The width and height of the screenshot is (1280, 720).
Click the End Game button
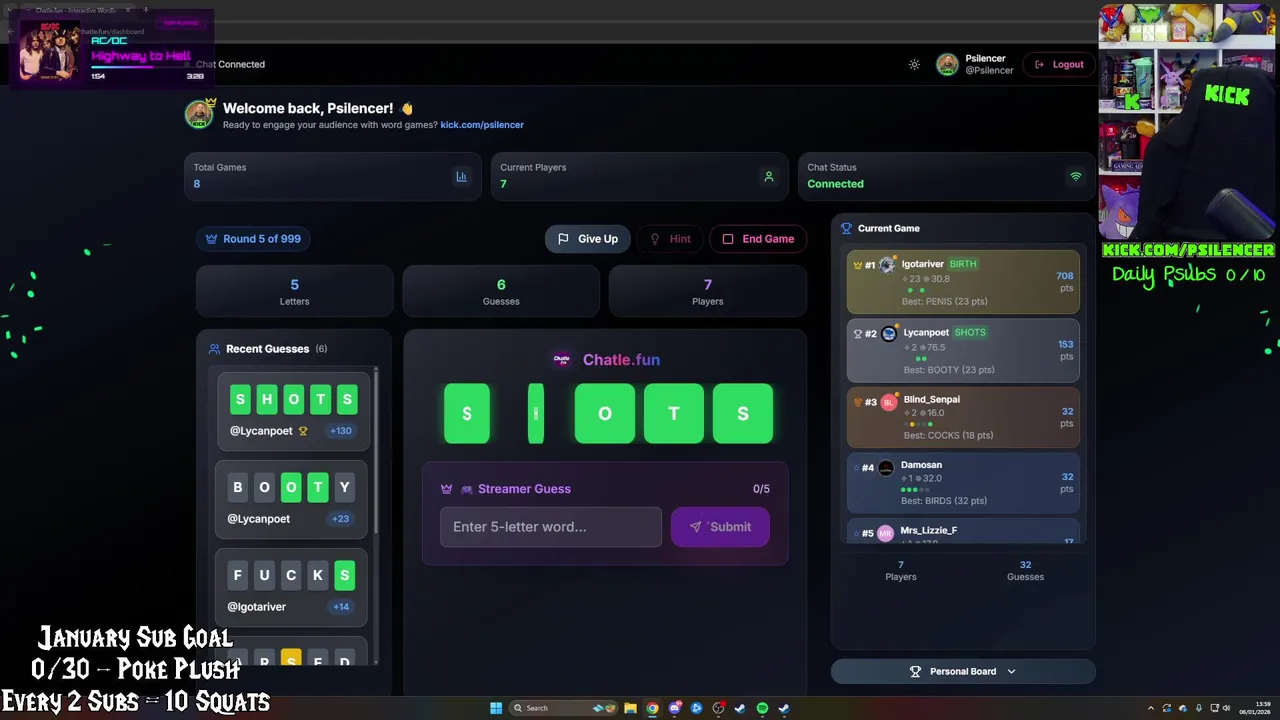(758, 239)
